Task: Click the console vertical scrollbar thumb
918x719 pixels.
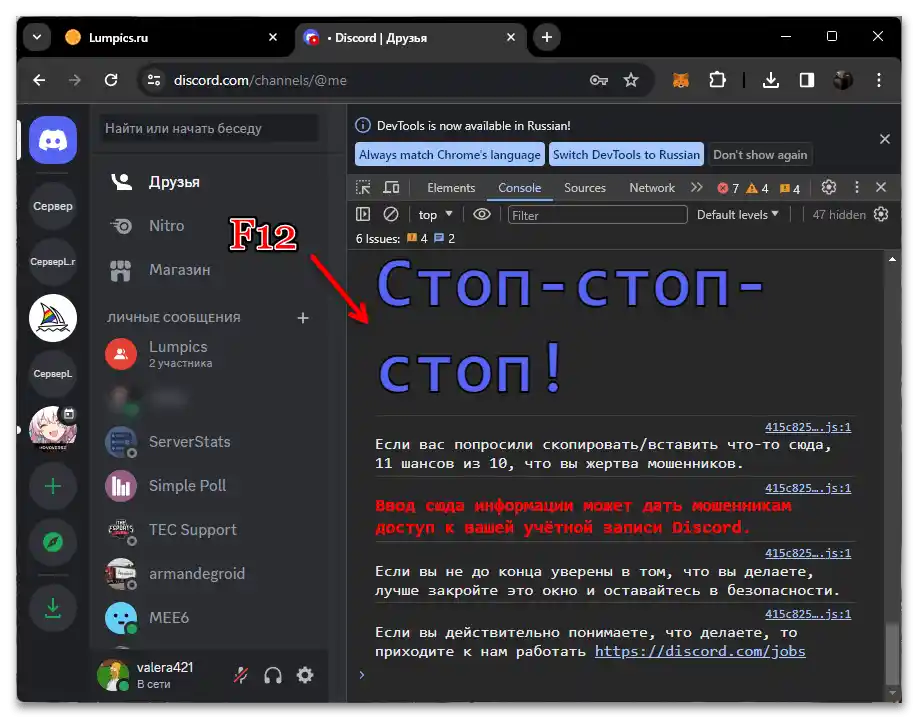Action: pyautogui.click(x=892, y=653)
